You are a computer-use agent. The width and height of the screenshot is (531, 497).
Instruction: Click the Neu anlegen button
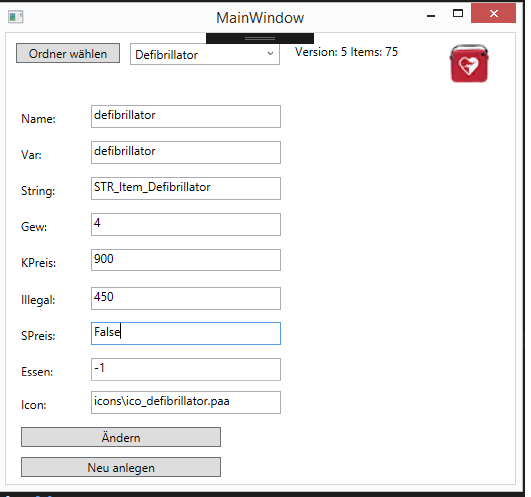pos(121,467)
